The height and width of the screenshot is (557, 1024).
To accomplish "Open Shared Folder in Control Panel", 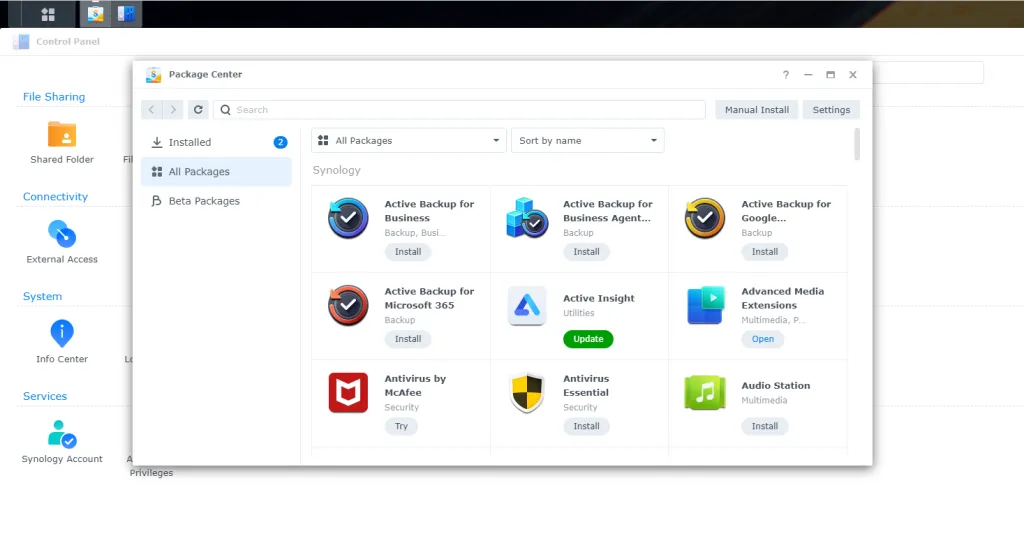I will [x=62, y=143].
